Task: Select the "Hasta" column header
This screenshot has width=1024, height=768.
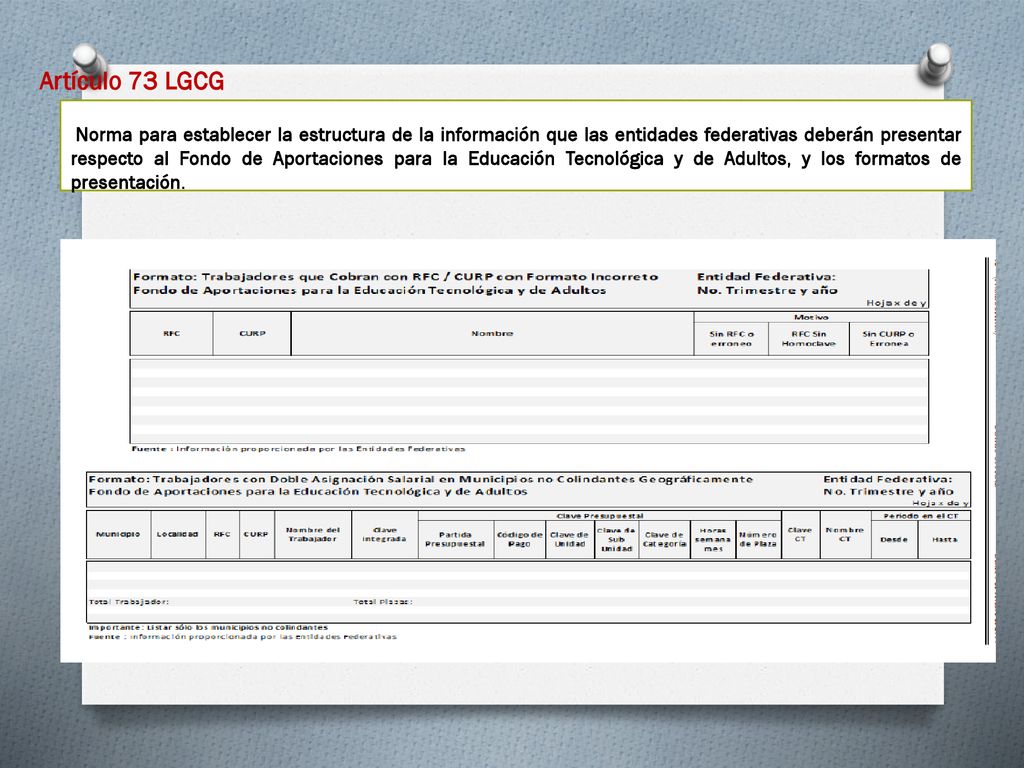Action: [944, 539]
